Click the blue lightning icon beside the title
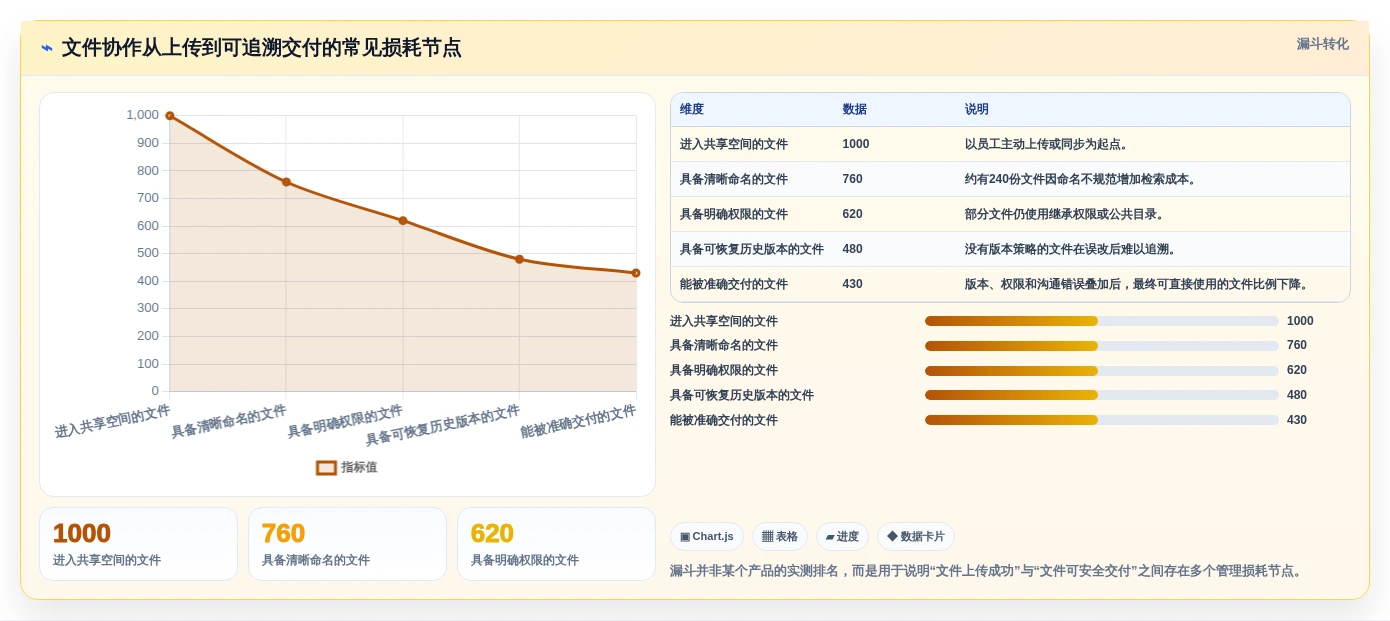 pos(47,48)
